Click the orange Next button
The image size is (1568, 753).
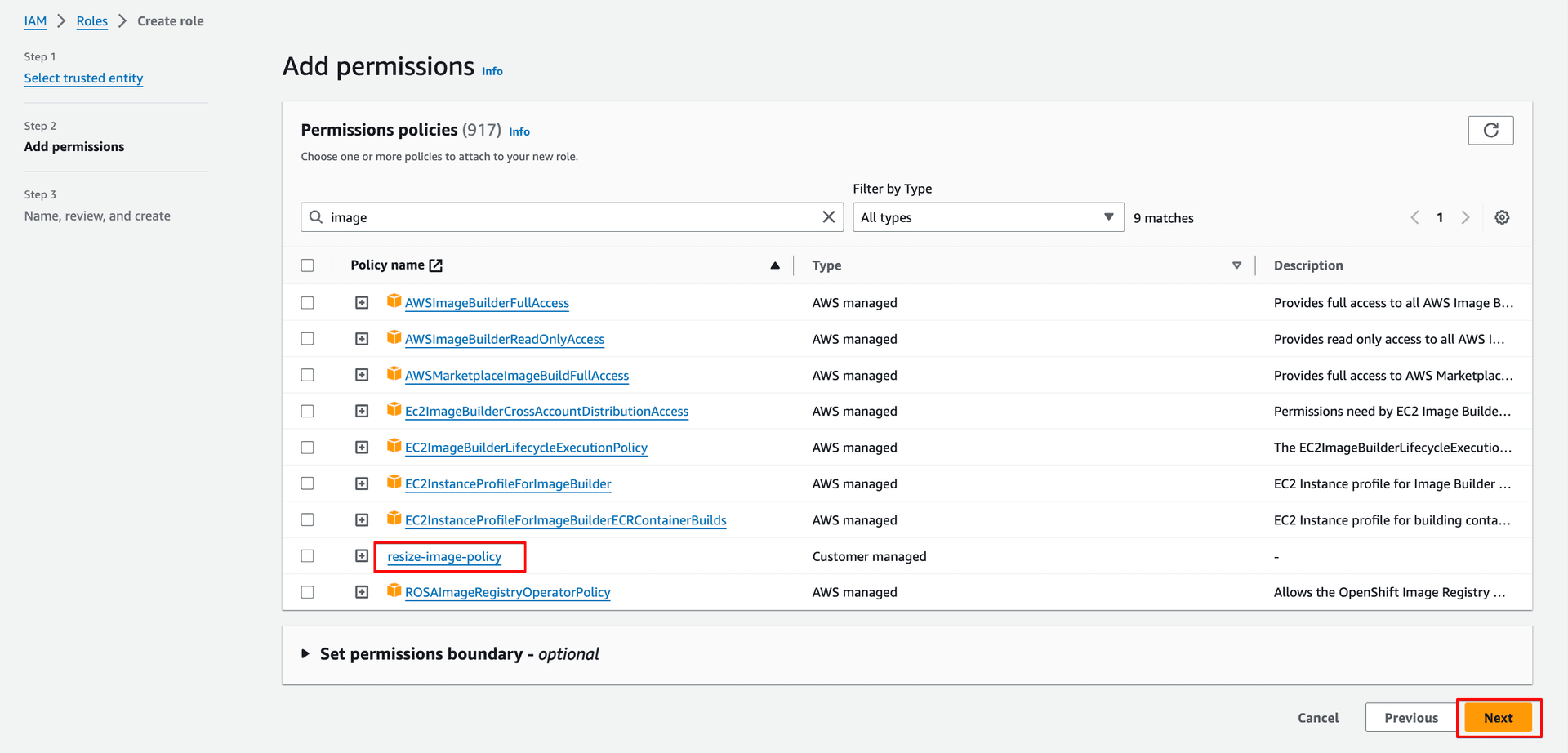pyautogui.click(x=1498, y=718)
